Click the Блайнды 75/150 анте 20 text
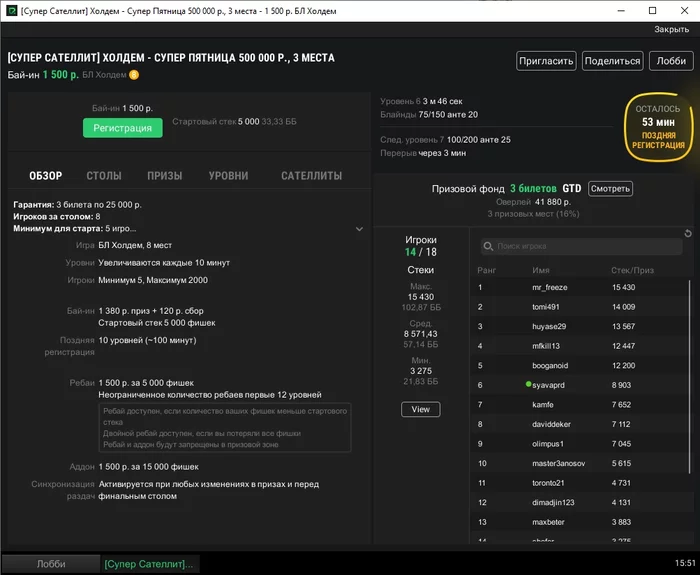Viewport: 700px width, 575px height. (429, 115)
